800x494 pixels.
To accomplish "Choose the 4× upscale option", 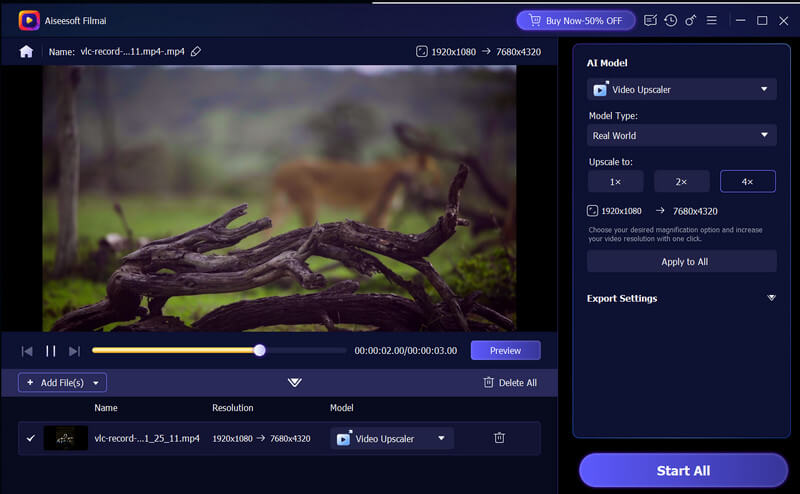I will pos(748,181).
